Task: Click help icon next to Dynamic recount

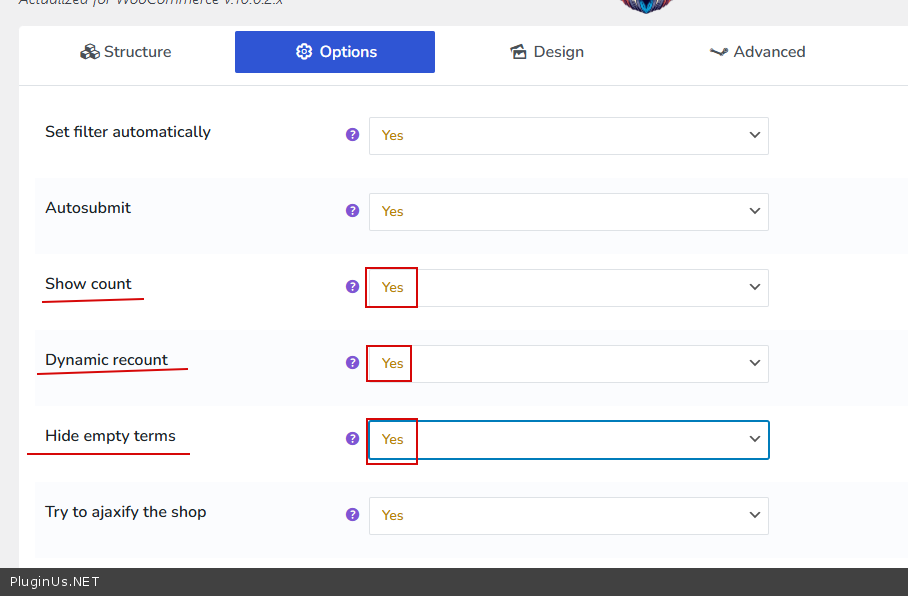Action: [352, 362]
